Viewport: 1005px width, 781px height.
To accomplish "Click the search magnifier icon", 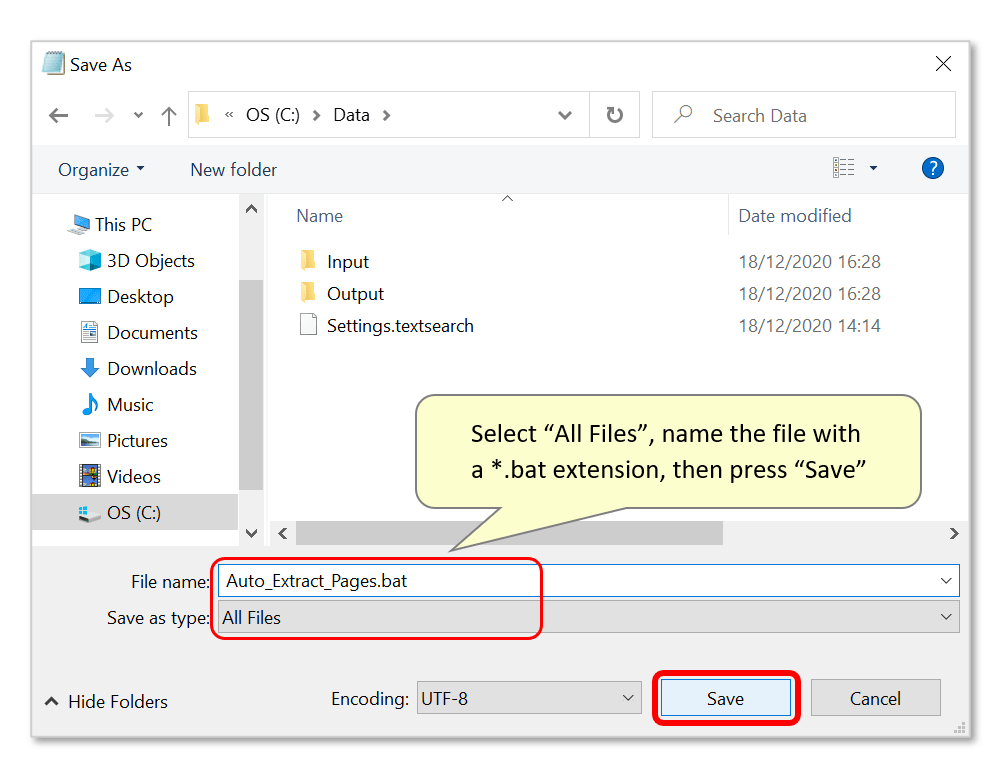I will coord(683,115).
